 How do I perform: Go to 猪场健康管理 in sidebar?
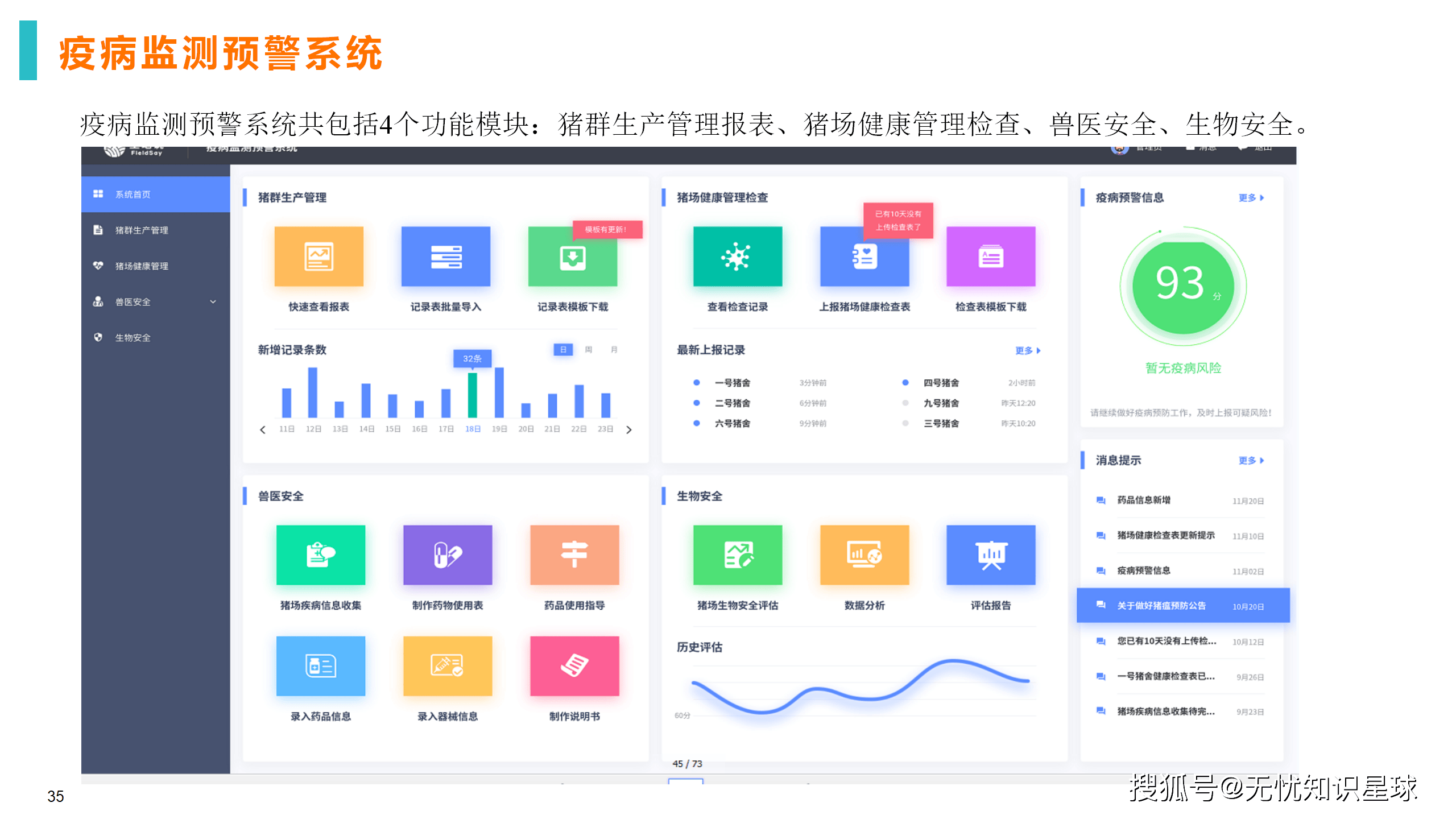pyautogui.click(x=155, y=266)
